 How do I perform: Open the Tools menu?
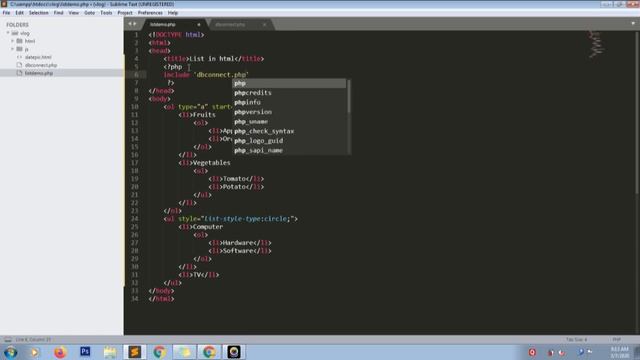click(106, 13)
